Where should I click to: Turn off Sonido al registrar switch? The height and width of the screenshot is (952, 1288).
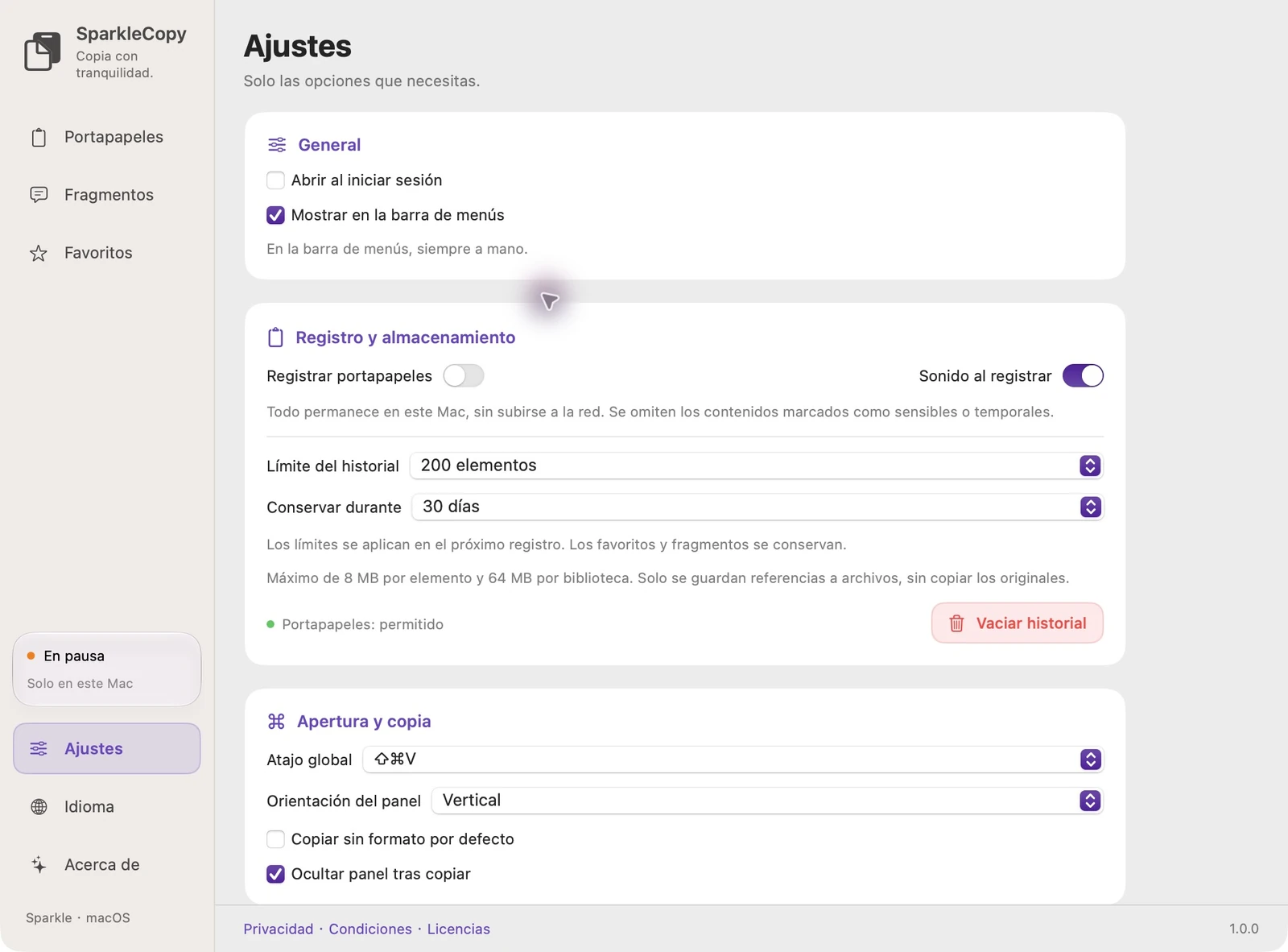point(1083,376)
